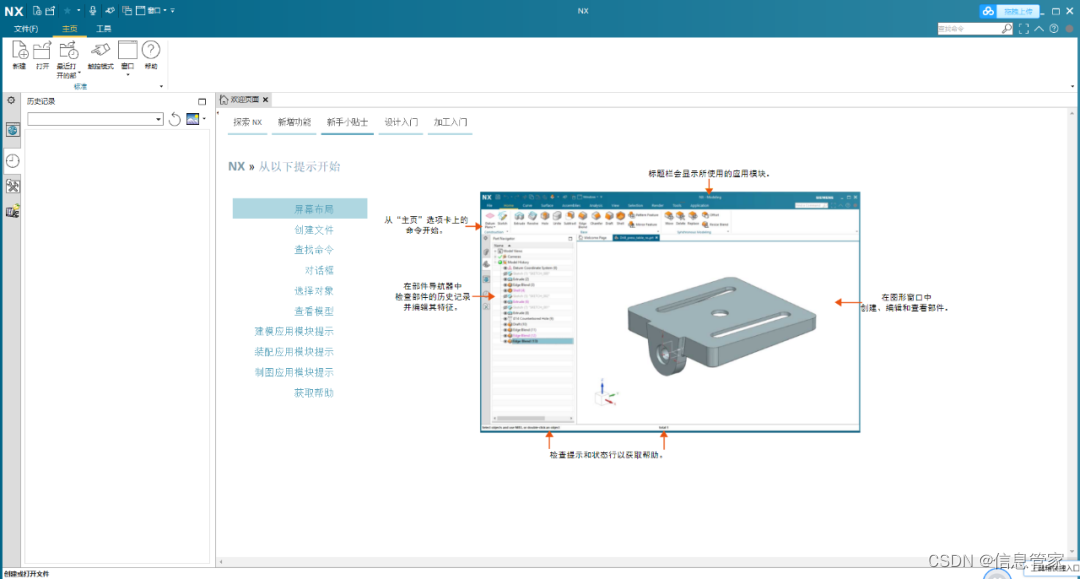Maximize the 历史记录 panel square icon
1080x579 pixels.
click(202, 101)
